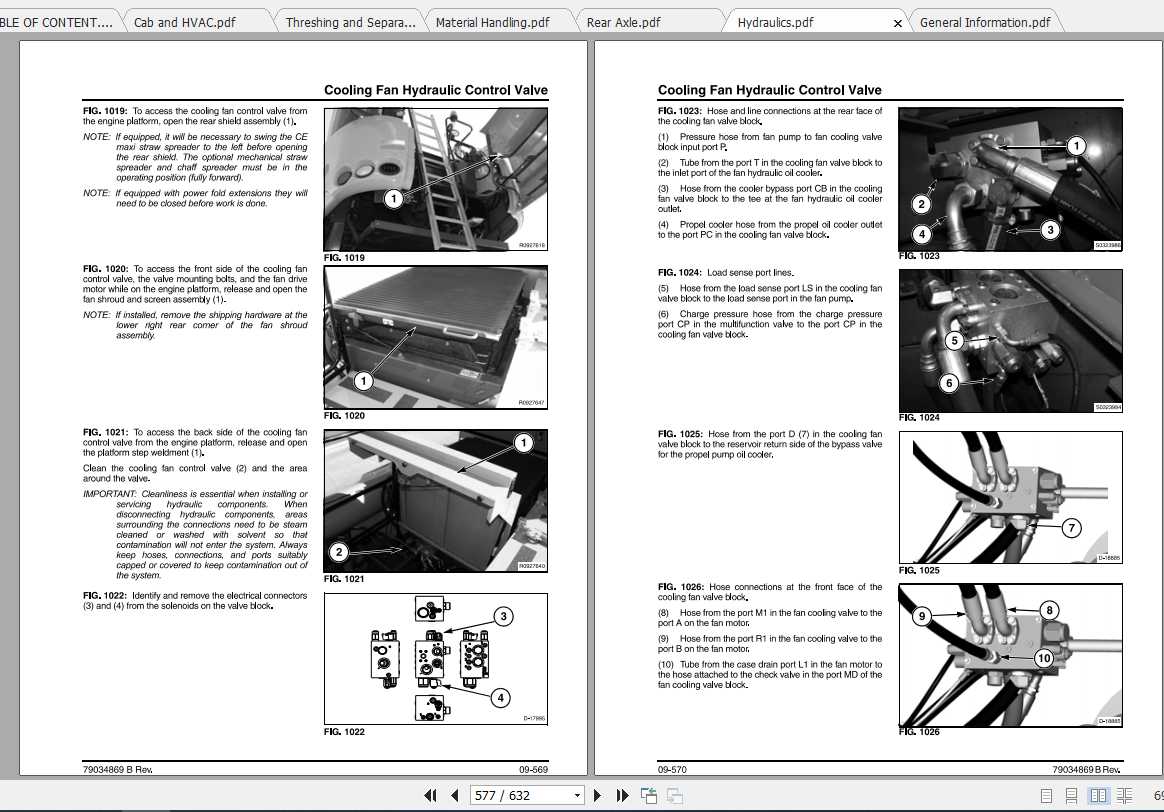This screenshot has width=1164, height=812.
Task: Enable two-page side-by-side view
Action: click(x=1098, y=795)
